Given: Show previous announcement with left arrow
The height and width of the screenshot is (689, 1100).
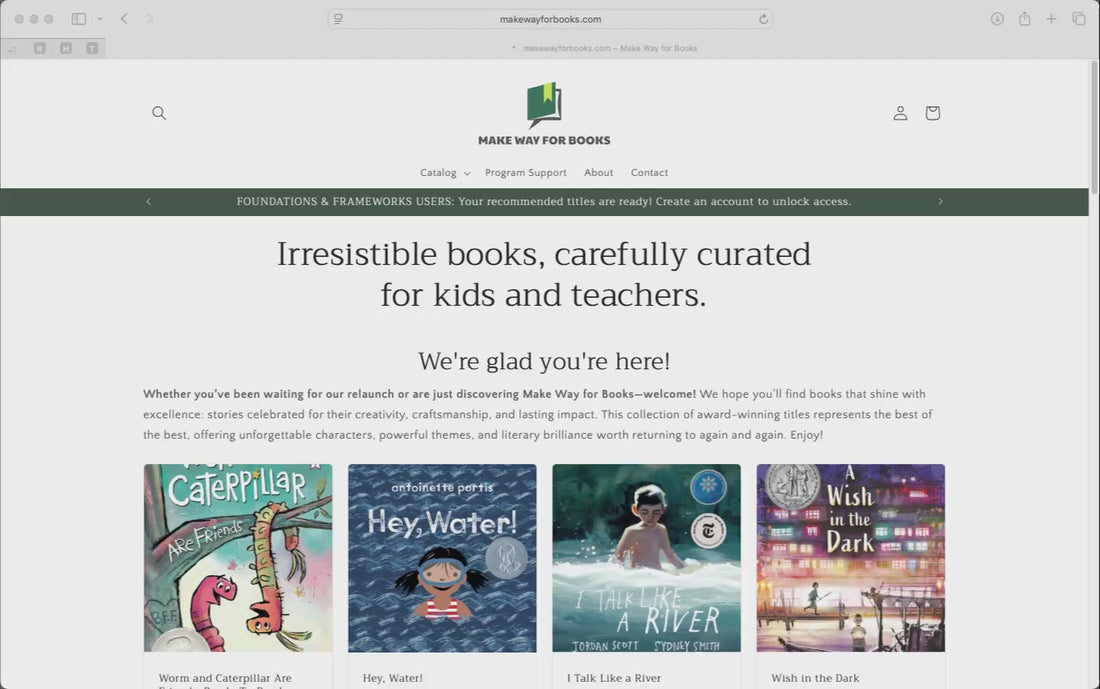Looking at the screenshot, I should pyautogui.click(x=148, y=201).
